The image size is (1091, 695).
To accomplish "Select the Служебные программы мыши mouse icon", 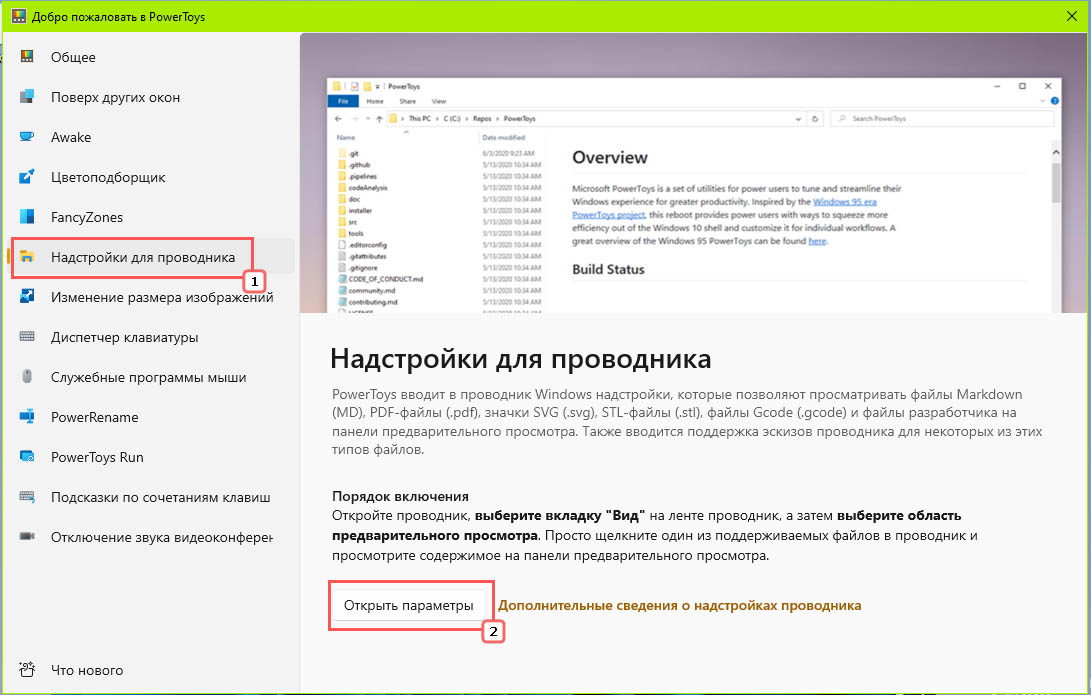I will coord(27,376).
